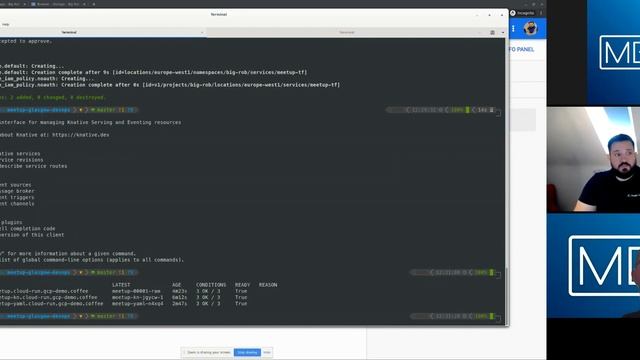640x360 pixels.
Task: Select the bottom MD logo participant tile
Action: coord(593,266)
